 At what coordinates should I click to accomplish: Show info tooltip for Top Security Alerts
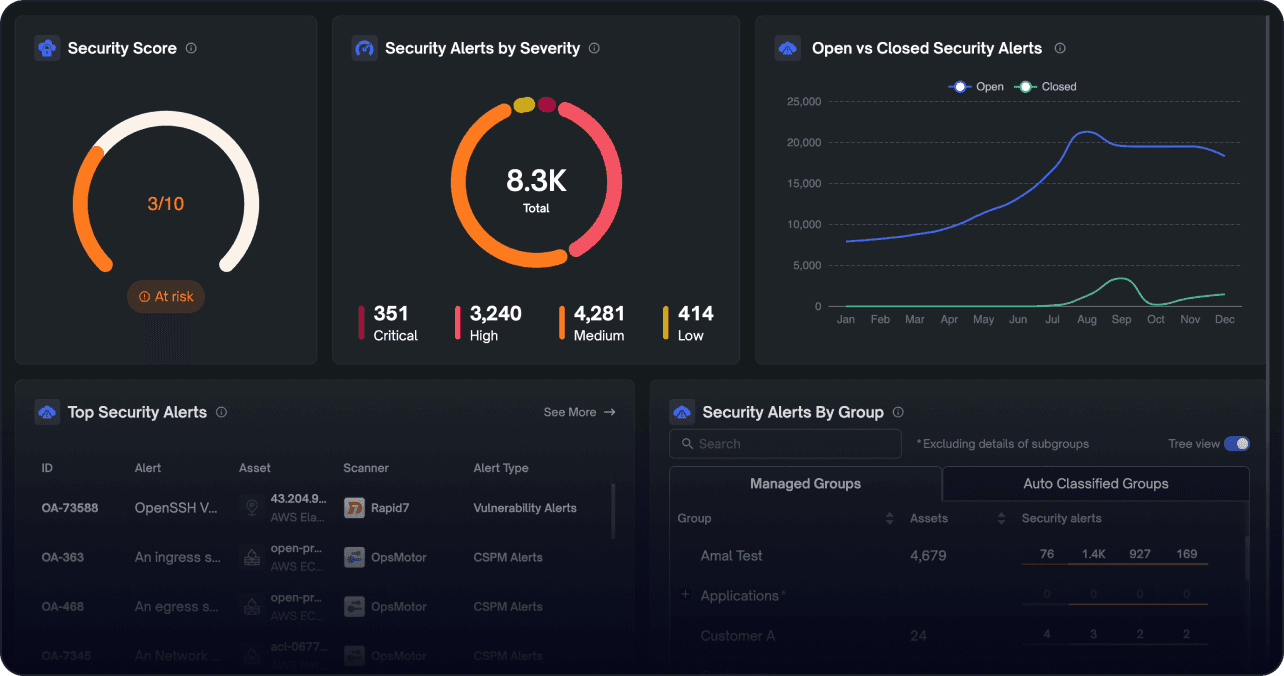point(221,412)
